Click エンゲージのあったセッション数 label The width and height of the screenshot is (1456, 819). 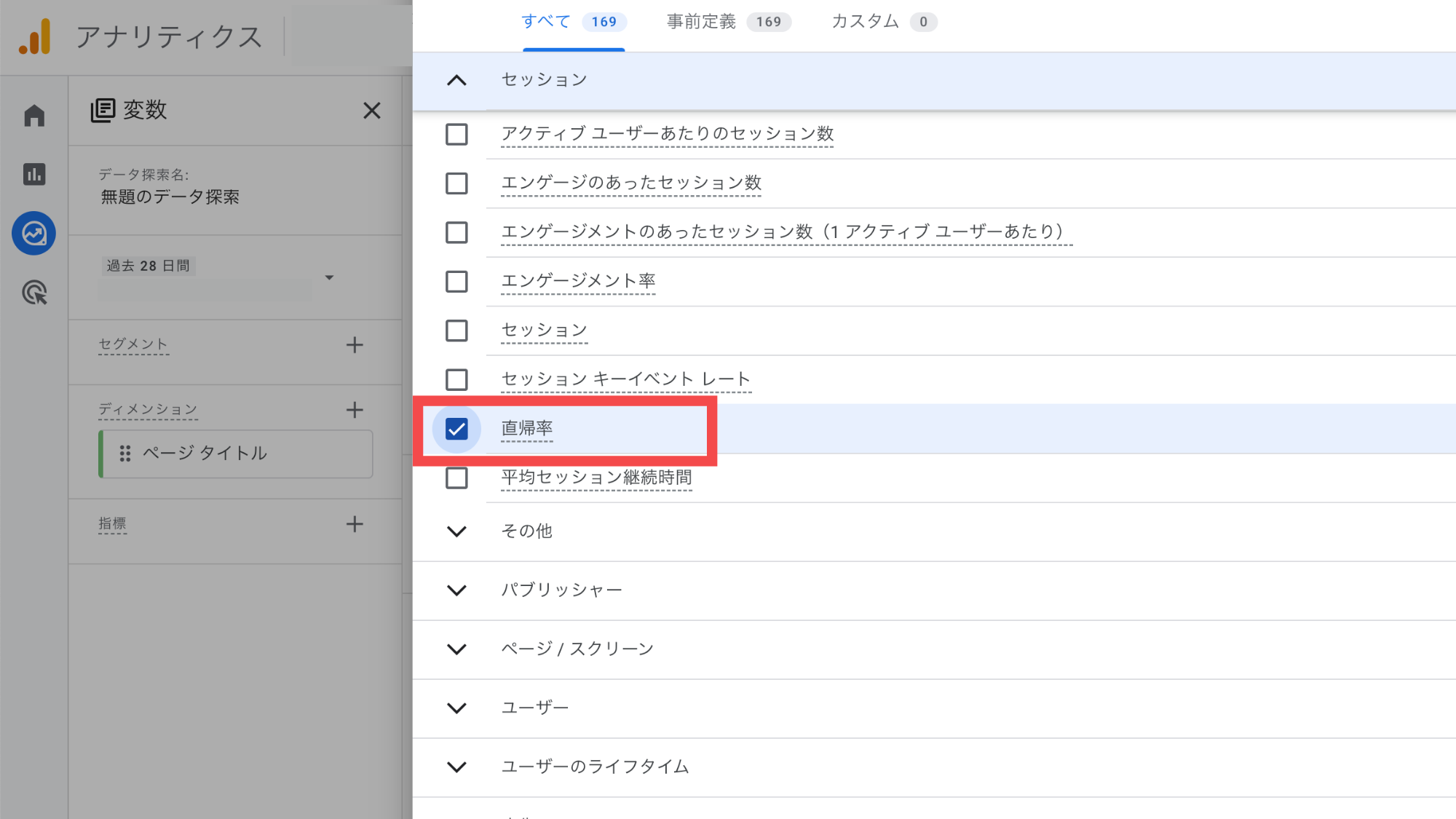click(x=631, y=183)
